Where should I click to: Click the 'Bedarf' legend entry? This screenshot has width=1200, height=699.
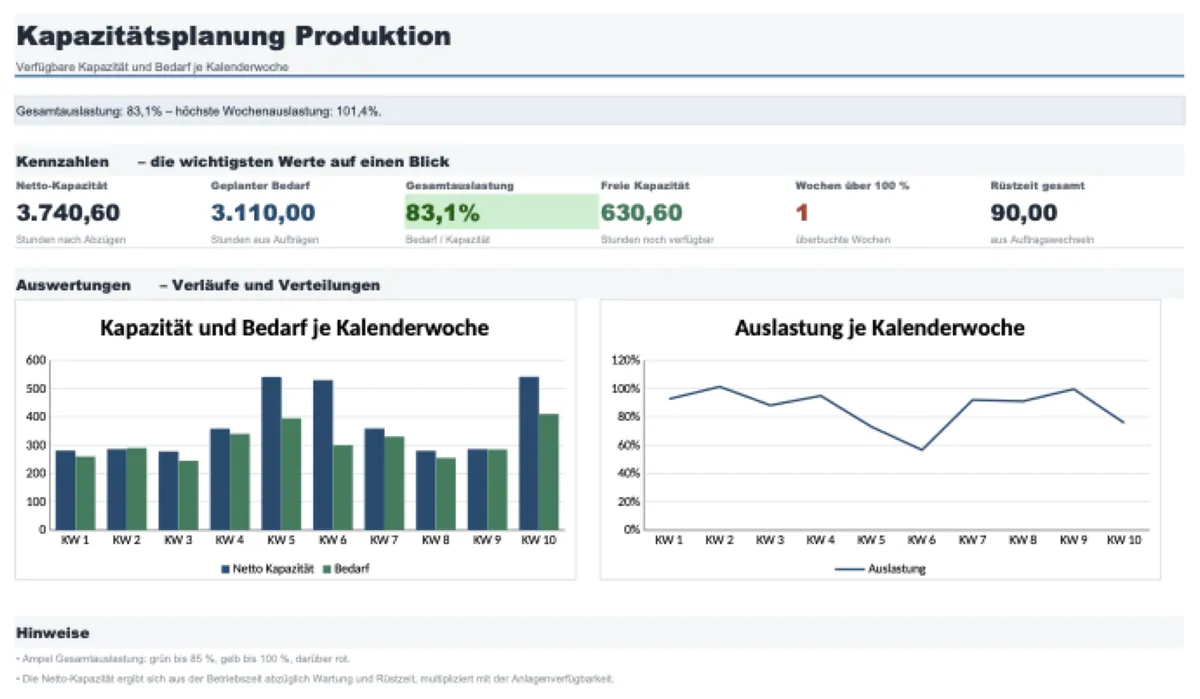click(x=346, y=568)
